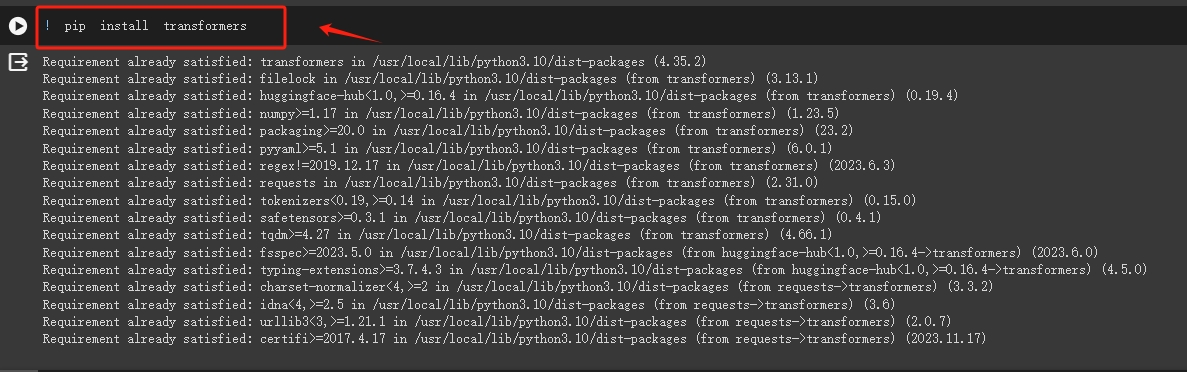Viewport: 1187px width, 372px height.
Task: Place cursor in the pip install code cell
Action: click(606, 27)
